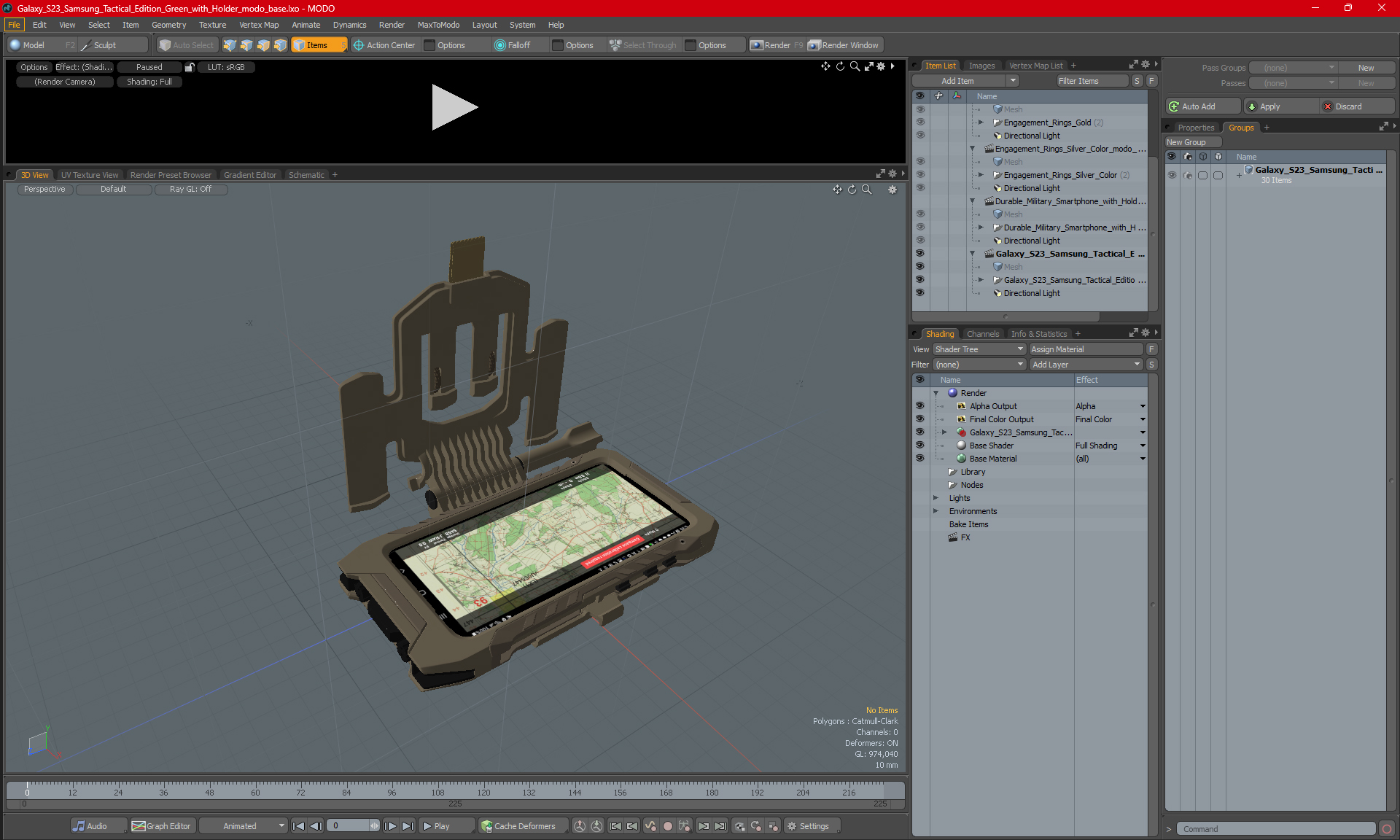Toggle Options checkbox next to Action Center

[430, 45]
